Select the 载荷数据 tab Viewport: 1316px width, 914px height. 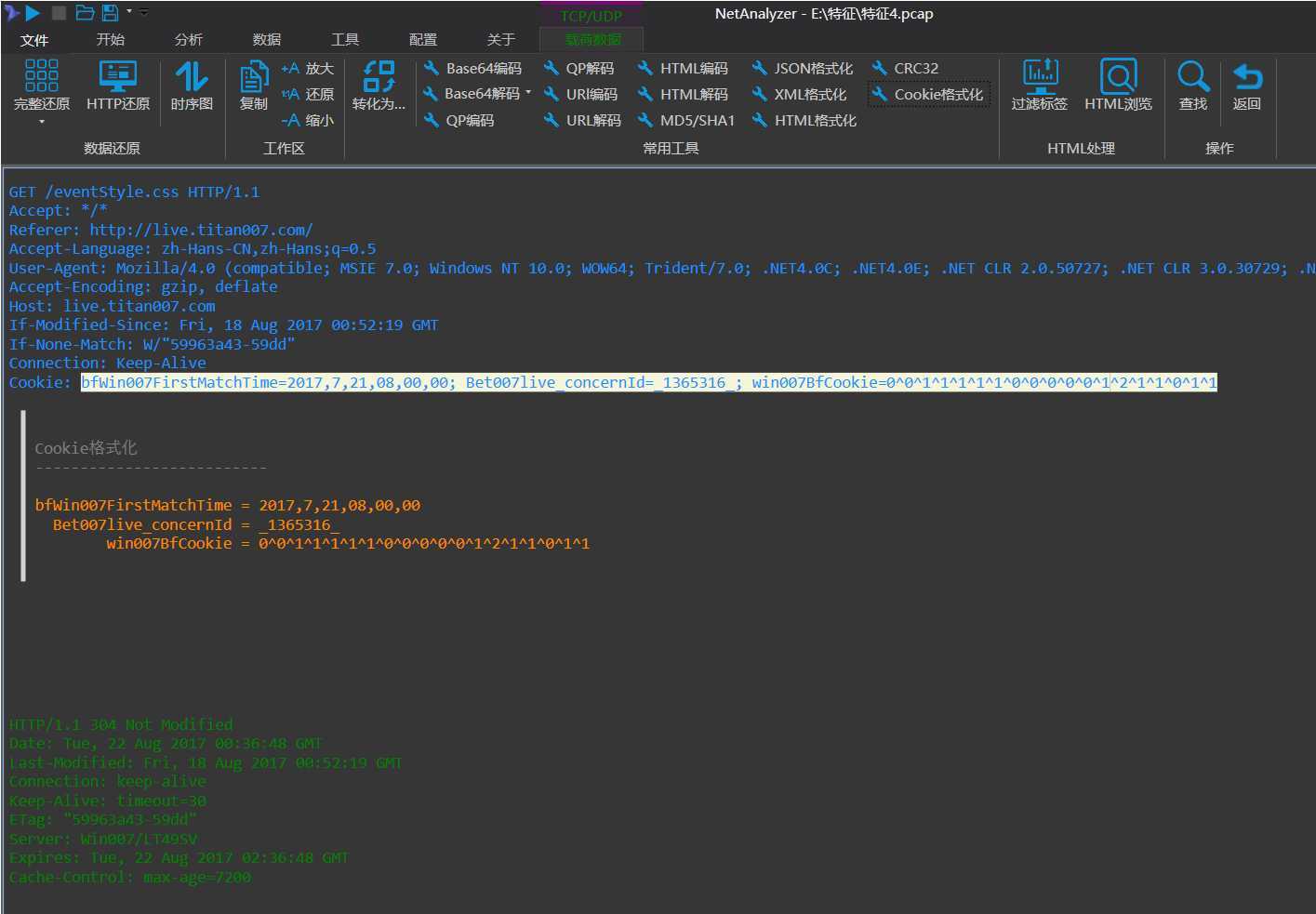[592, 39]
